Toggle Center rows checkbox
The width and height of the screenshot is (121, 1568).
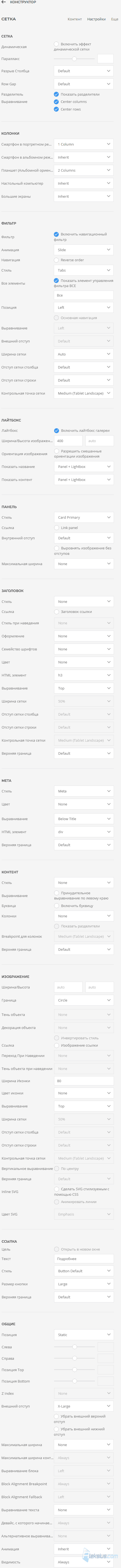[x=57, y=109]
